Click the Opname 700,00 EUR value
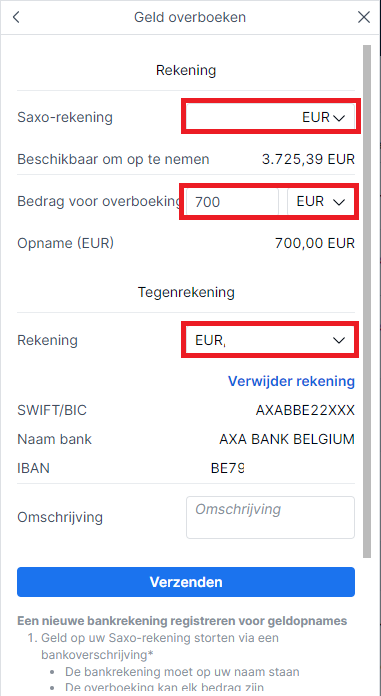This screenshot has height=696, width=381. (x=315, y=243)
